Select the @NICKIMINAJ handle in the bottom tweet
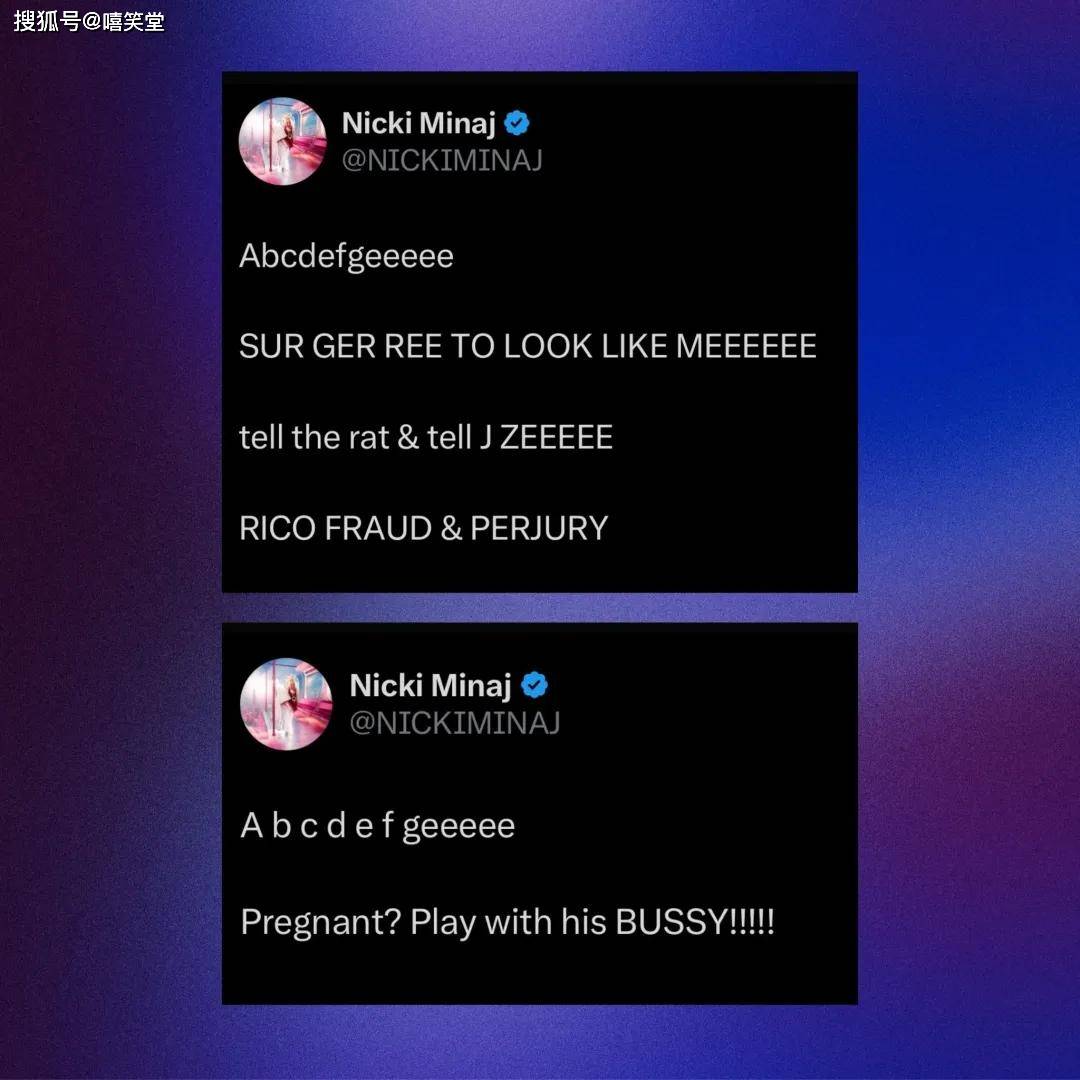1080x1080 pixels. [x=455, y=723]
